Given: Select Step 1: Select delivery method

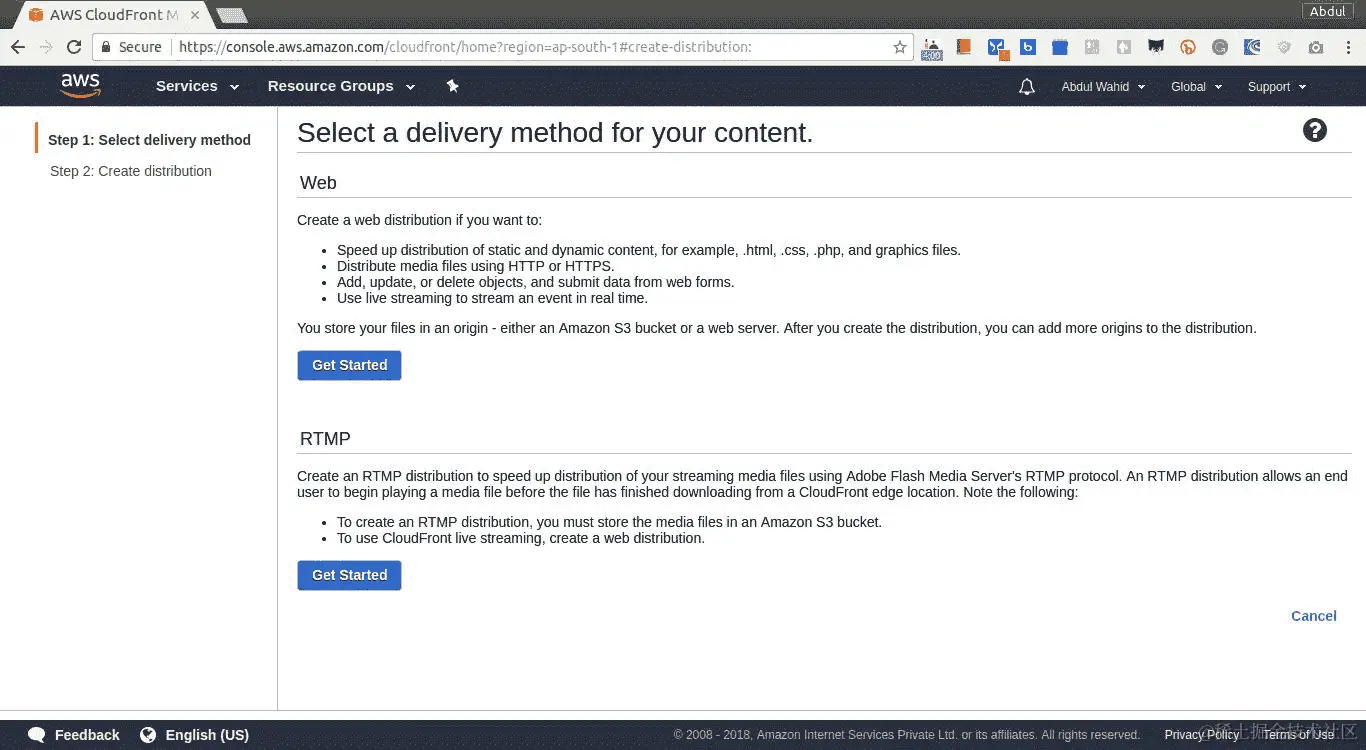Looking at the screenshot, I should click(149, 140).
